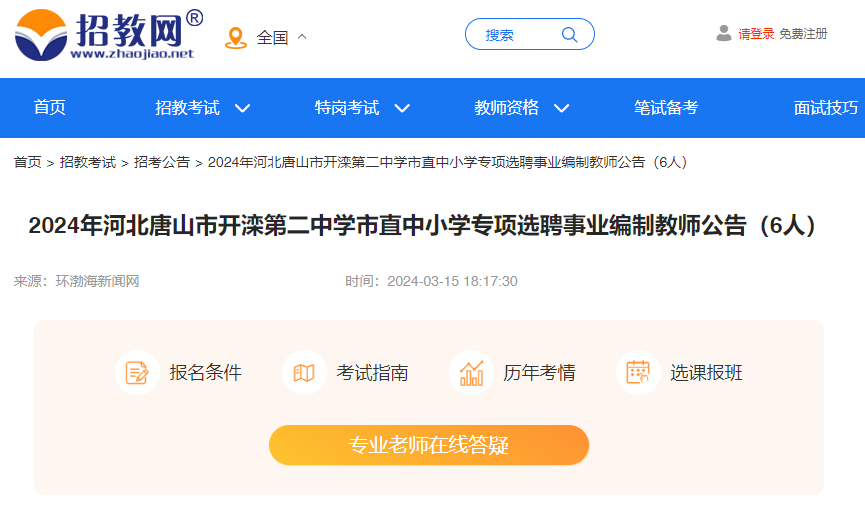Click the 招考公告 breadcrumb link
This screenshot has width=865, height=510.
162,162
